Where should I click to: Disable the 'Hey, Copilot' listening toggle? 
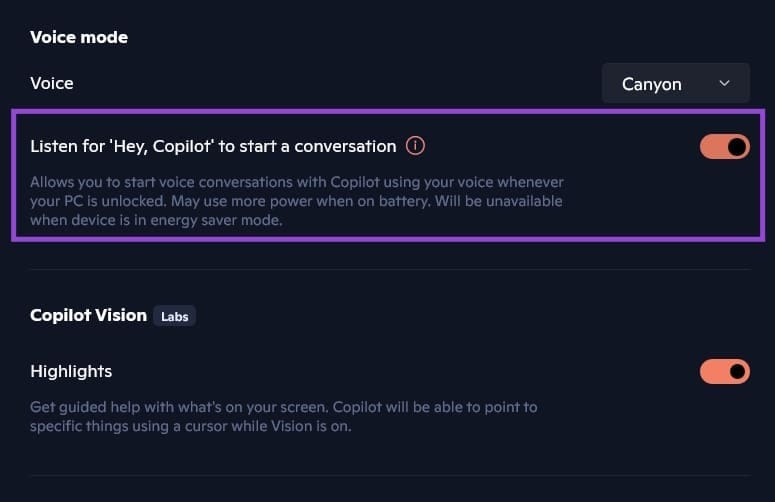click(724, 147)
